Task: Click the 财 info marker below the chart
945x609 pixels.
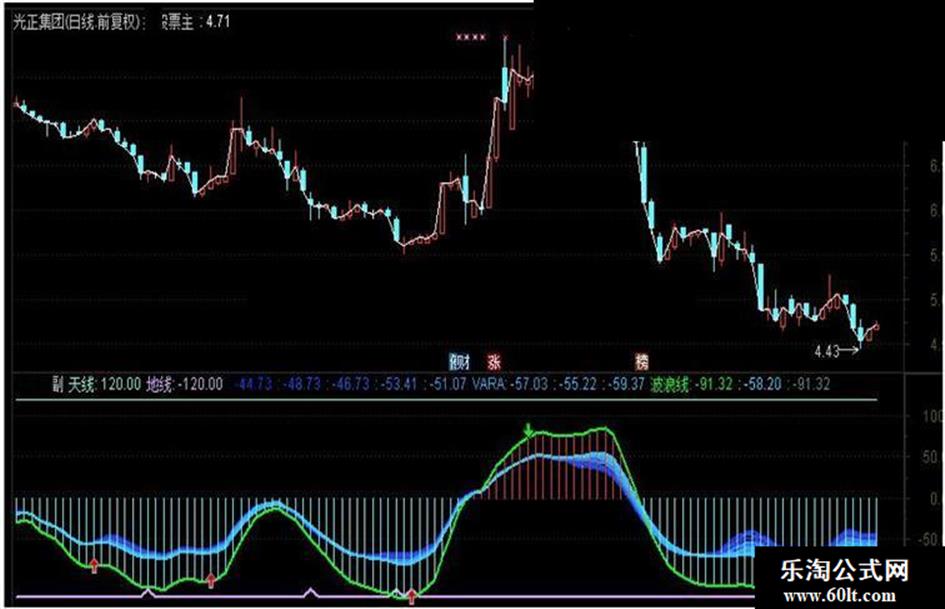Action: (x=459, y=361)
